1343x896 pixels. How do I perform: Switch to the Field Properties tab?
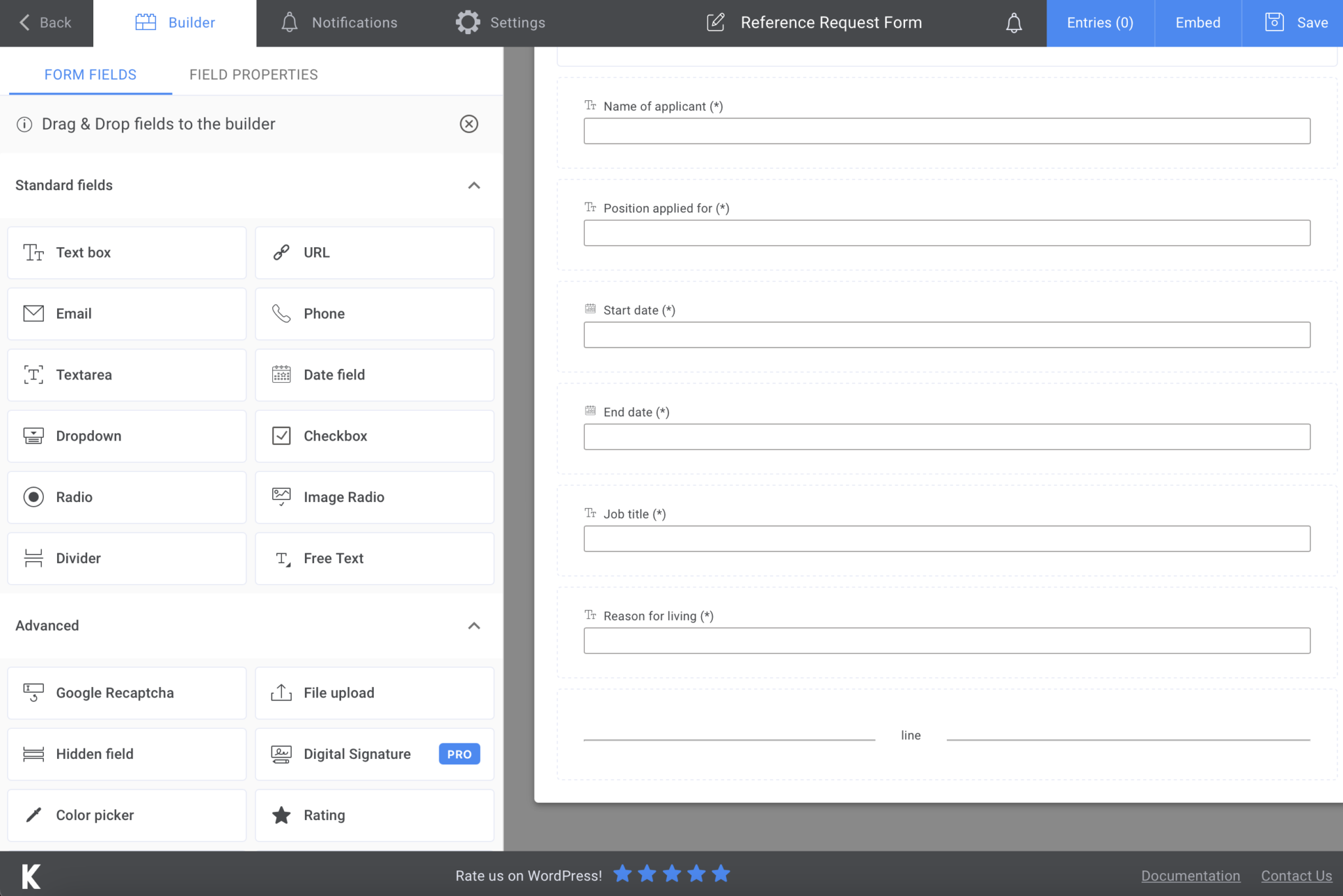pyautogui.click(x=253, y=74)
